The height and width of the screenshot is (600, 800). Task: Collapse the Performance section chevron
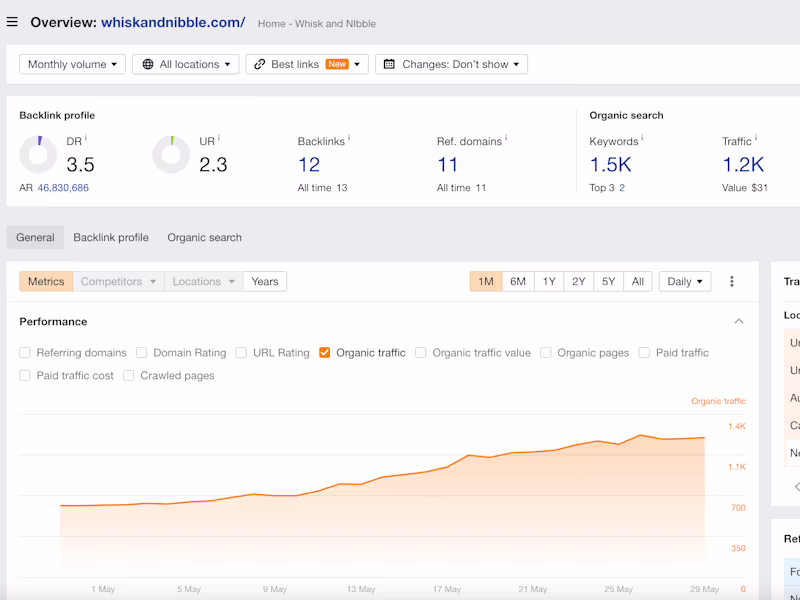738,321
